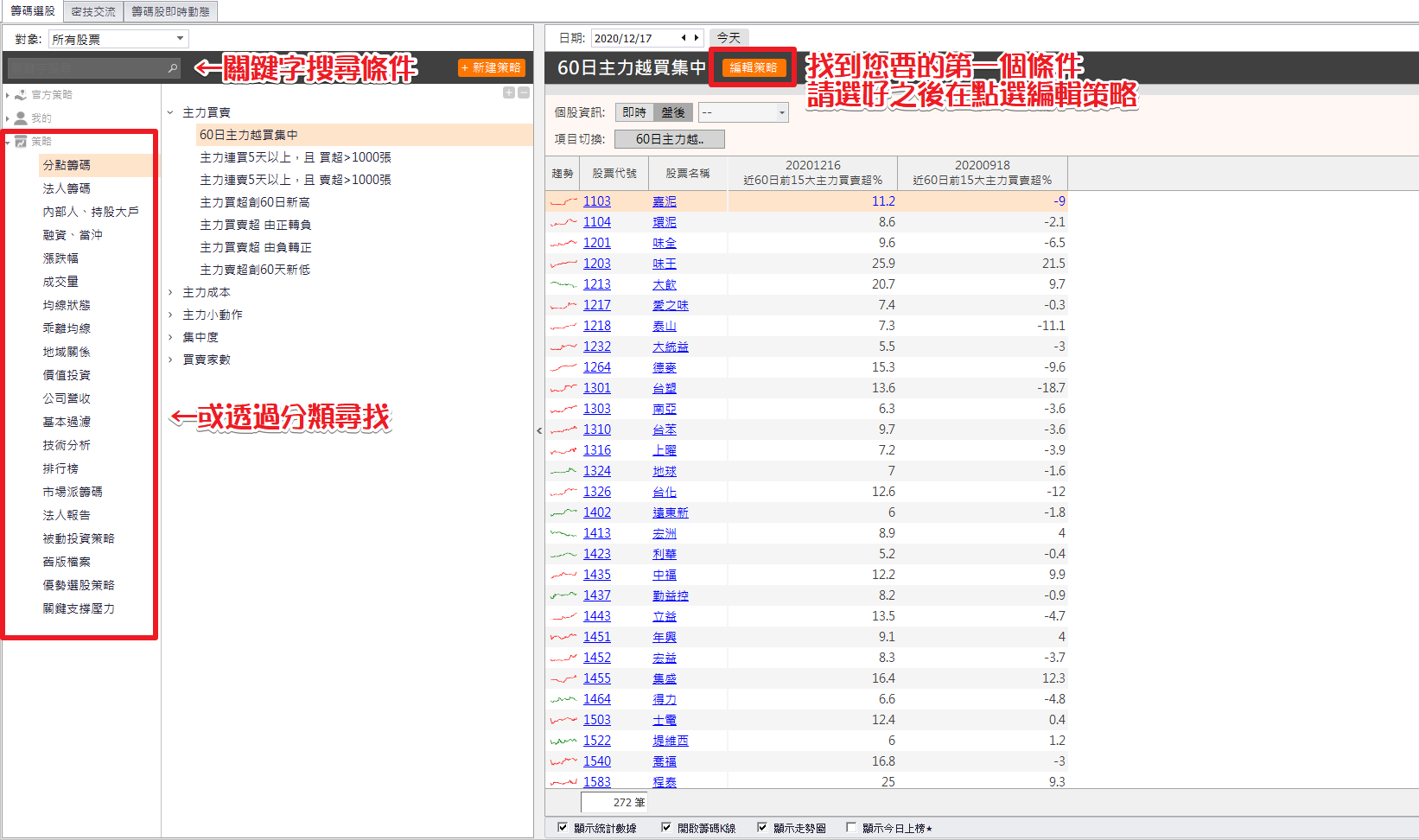Select strategy 主力賣超創60天新低
This screenshot has width=1419, height=840.
click(x=254, y=270)
